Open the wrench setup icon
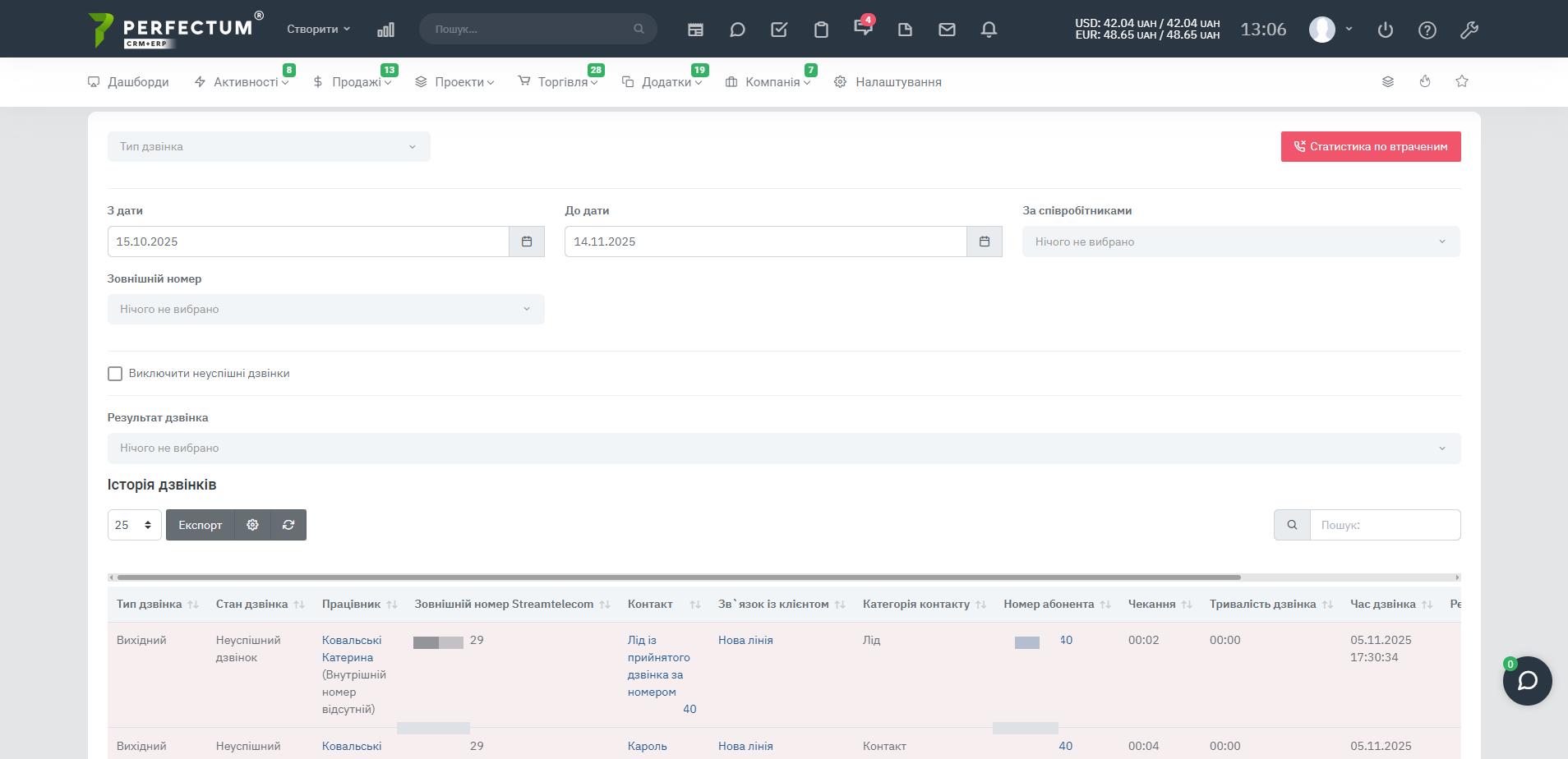 [x=1469, y=30]
